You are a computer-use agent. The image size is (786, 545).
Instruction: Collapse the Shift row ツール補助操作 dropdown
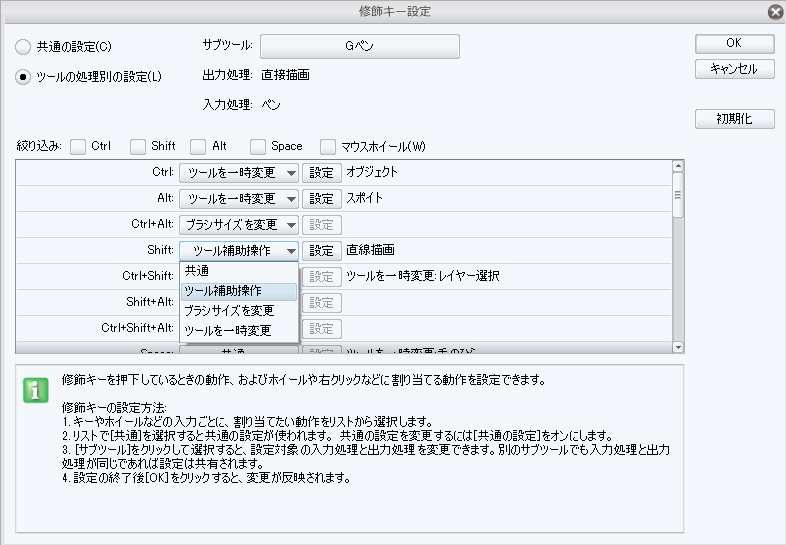click(x=239, y=251)
